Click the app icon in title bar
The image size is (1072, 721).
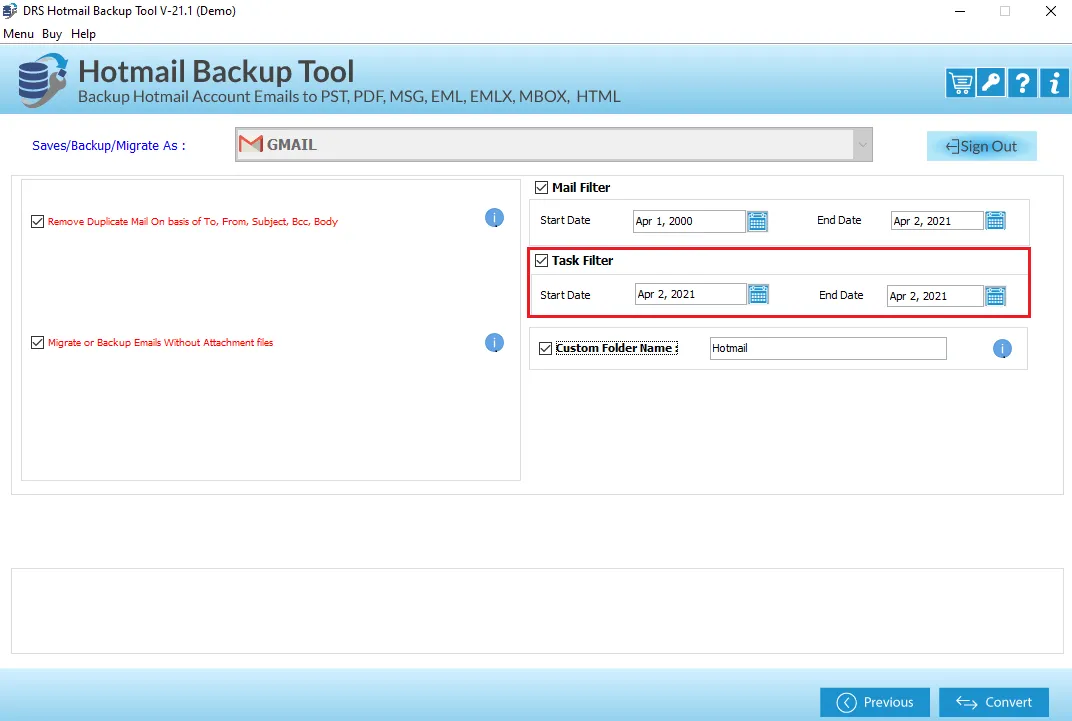click(x=10, y=11)
